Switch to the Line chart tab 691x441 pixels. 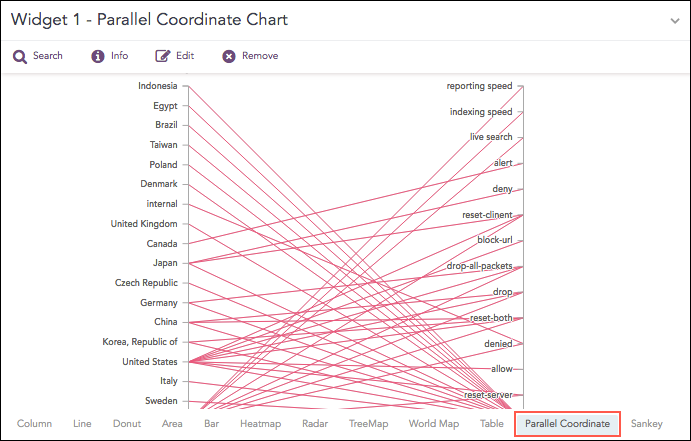(82, 424)
